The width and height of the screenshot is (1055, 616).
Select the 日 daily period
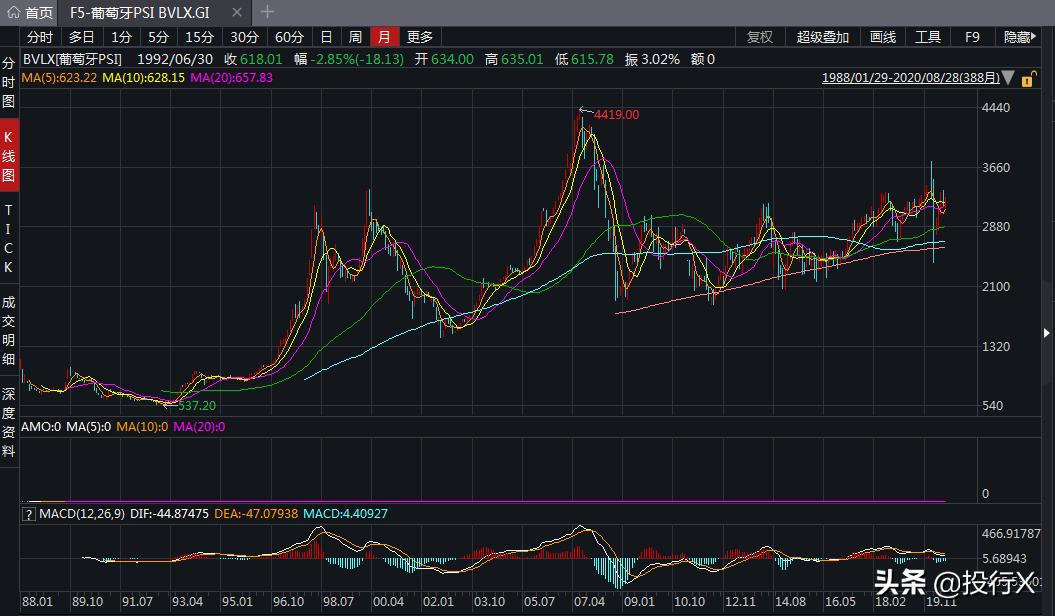pos(326,37)
